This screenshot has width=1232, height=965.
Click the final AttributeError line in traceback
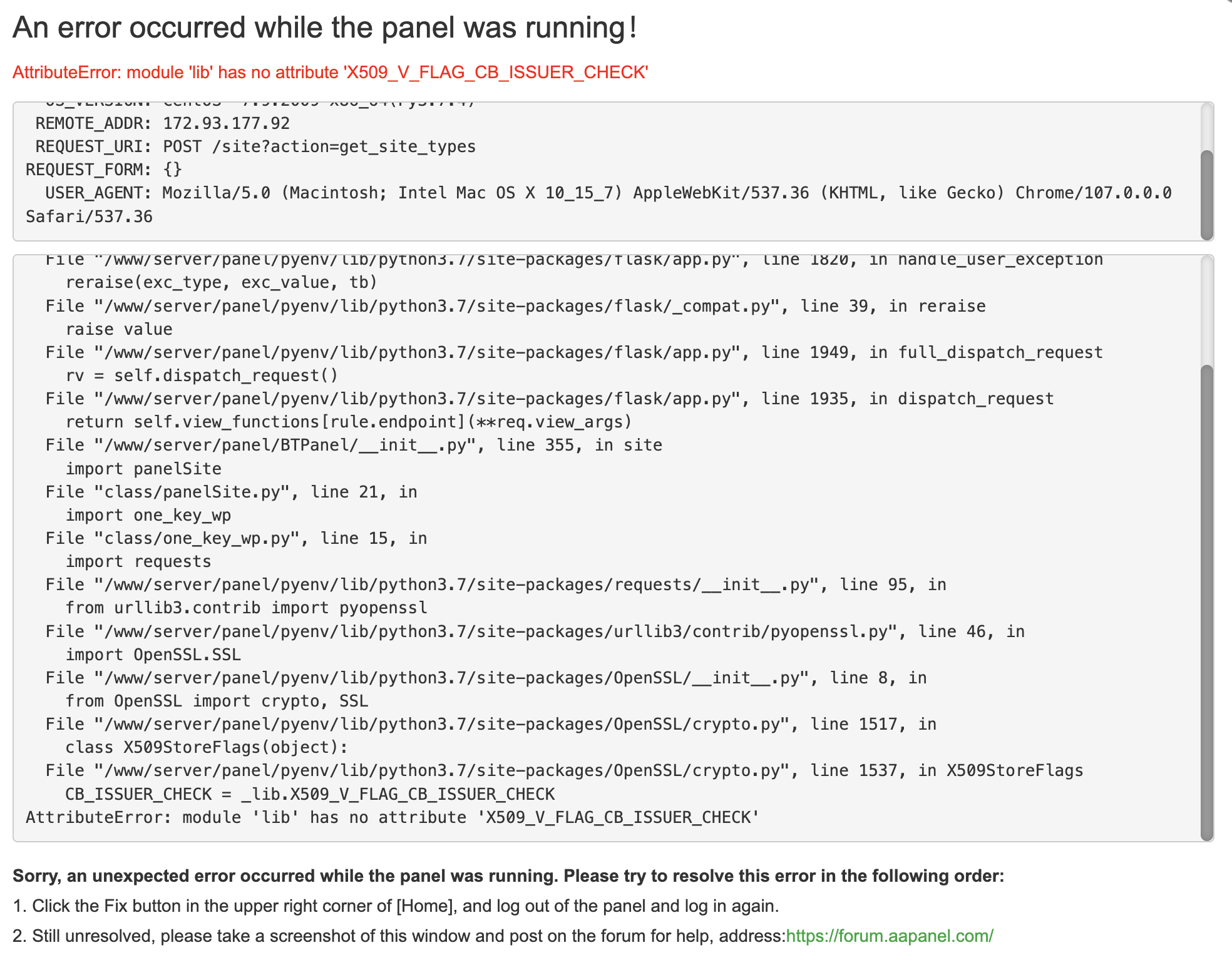tap(393, 817)
